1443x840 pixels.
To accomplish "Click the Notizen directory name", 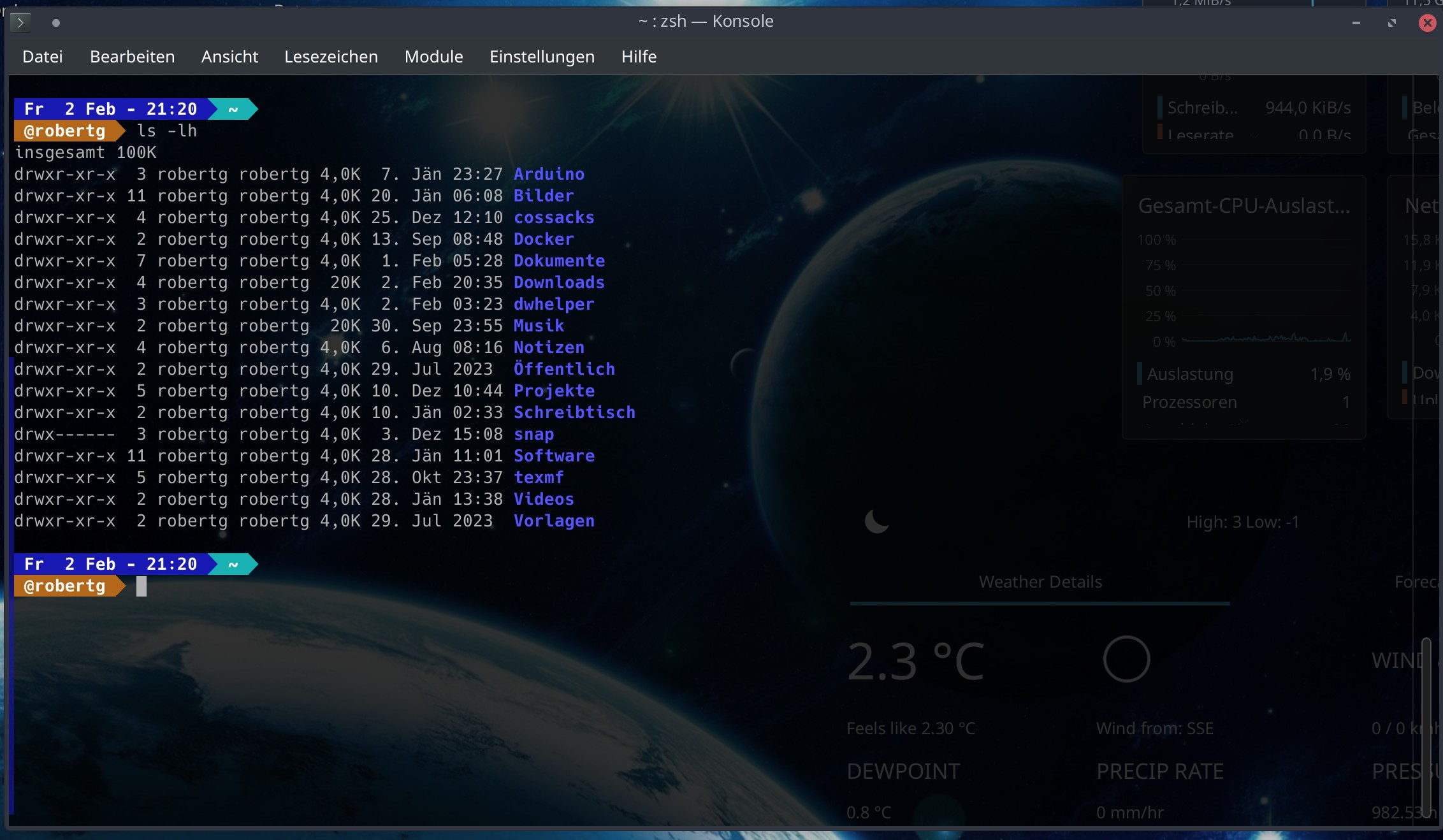I will tap(549, 347).
